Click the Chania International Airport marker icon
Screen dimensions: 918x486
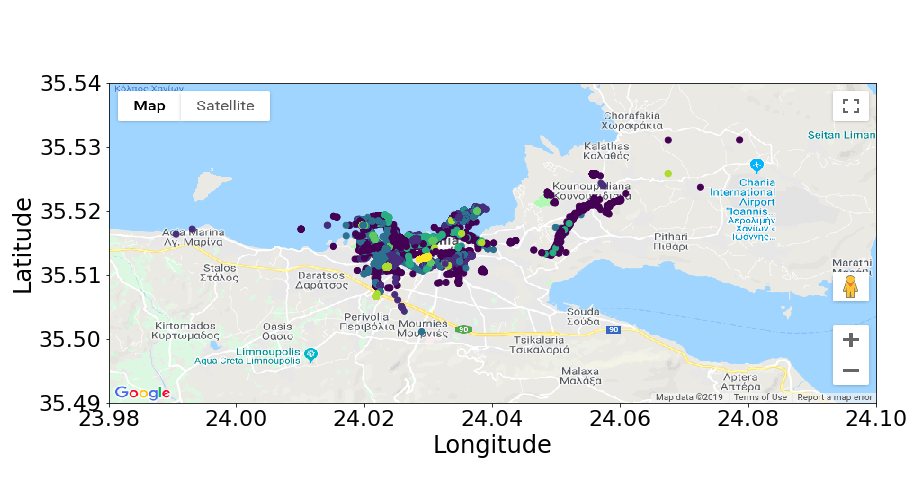pyautogui.click(x=756, y=166)
